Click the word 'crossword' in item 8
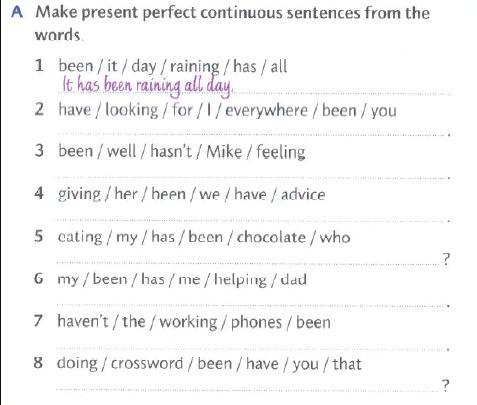This screenshot has height=405, width=477. coord(147,363)
